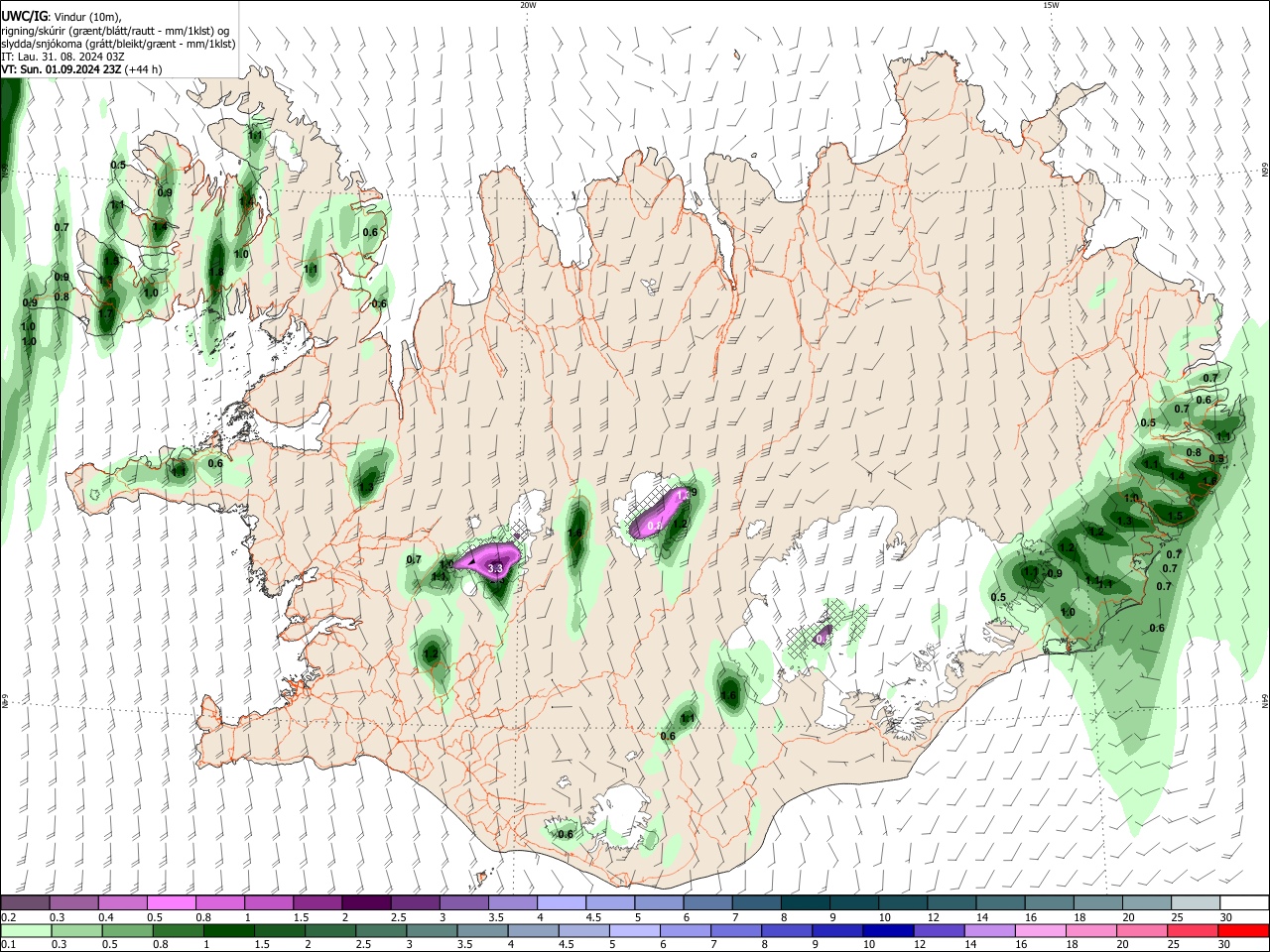Click the 'VT: Sun. 01.09.2024 23Z (+44 h)' line

point(82,69)
